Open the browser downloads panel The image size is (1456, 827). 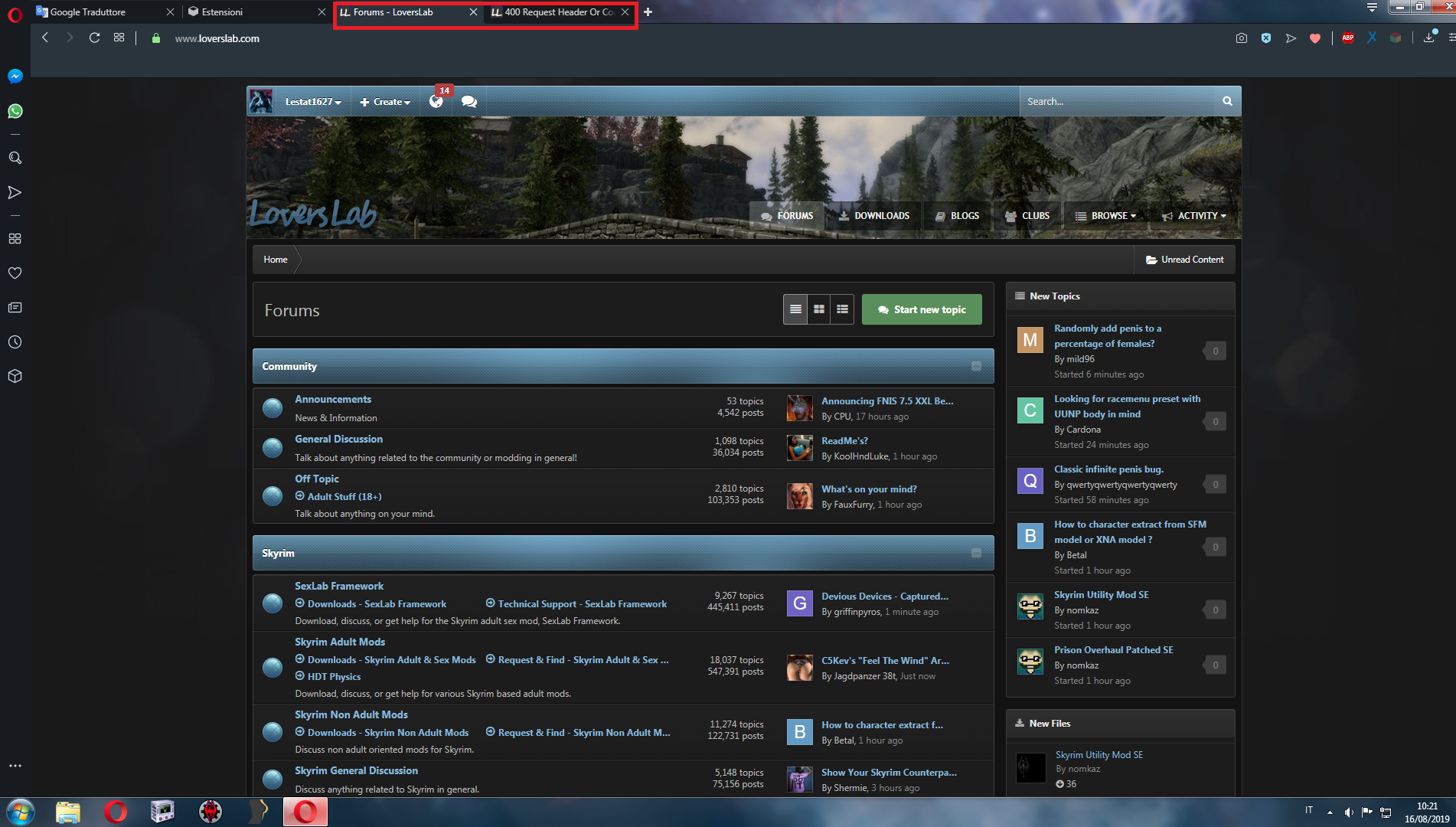(1428, 38)
